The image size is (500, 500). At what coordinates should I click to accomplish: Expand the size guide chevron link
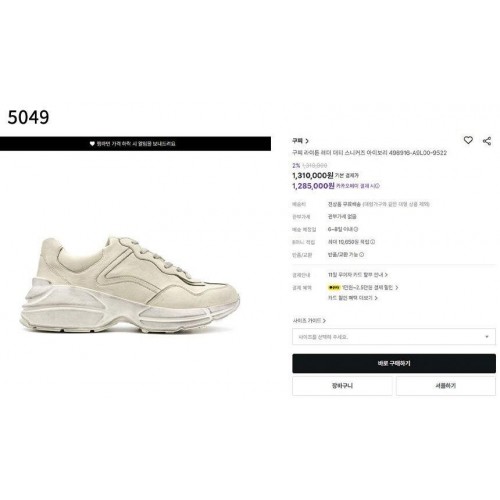click(x=309, y=321)
